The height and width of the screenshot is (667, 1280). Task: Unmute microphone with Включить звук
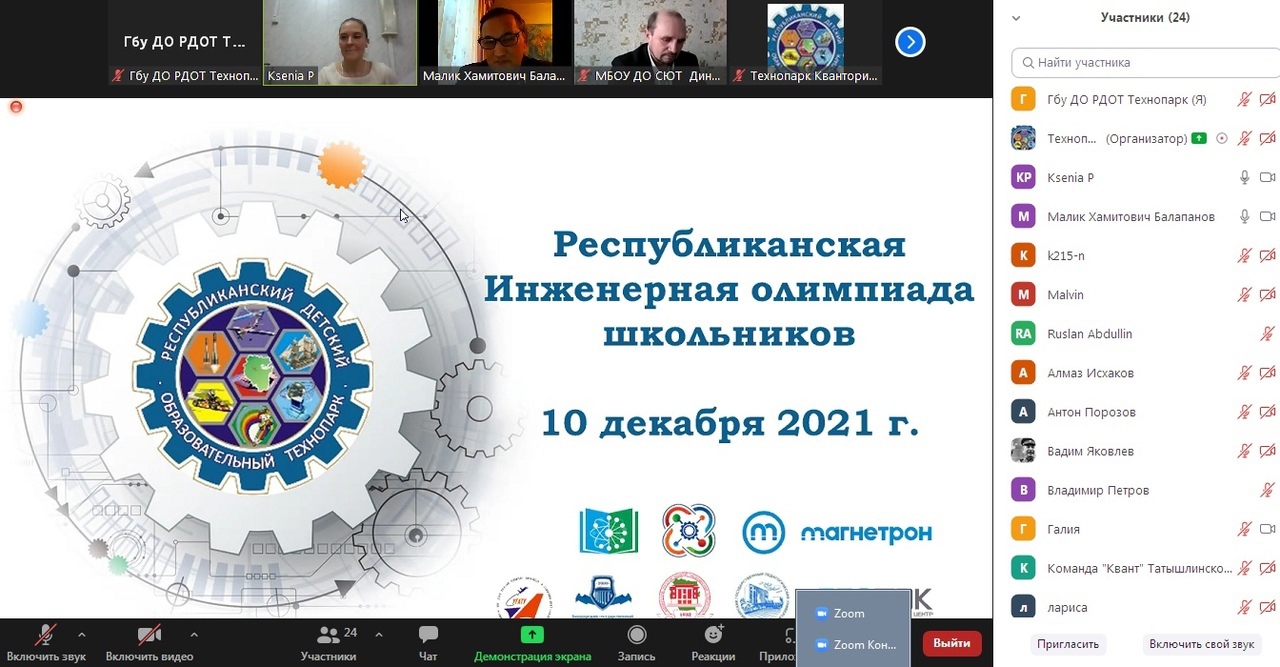(x=46, y=635)
